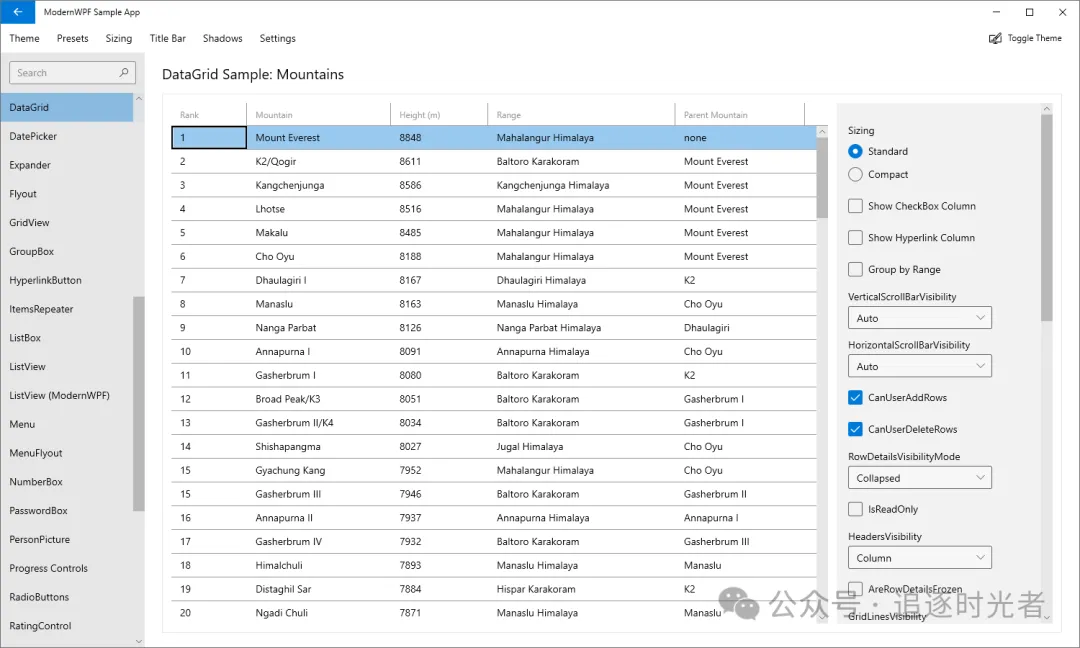
Task: Enable the IsReadOnly checkbox
Action: coord(855,509)
